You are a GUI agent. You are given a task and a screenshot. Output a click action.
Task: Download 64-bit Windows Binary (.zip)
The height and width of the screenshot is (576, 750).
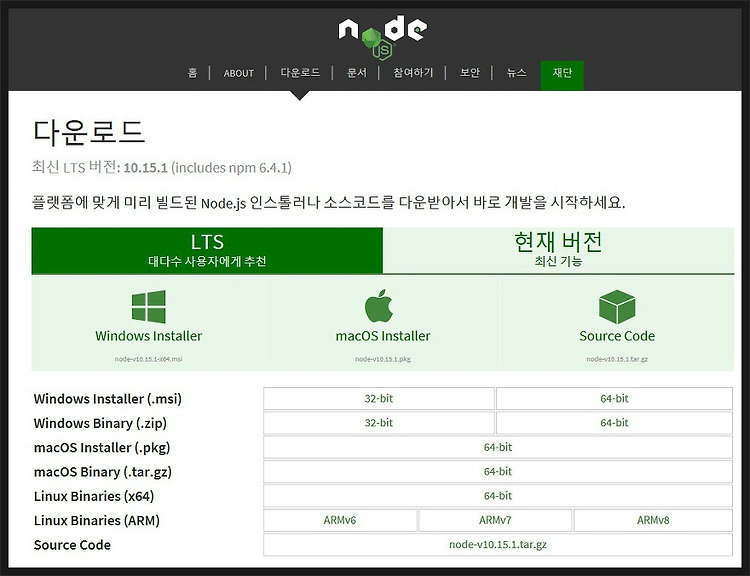pos(614,423)
